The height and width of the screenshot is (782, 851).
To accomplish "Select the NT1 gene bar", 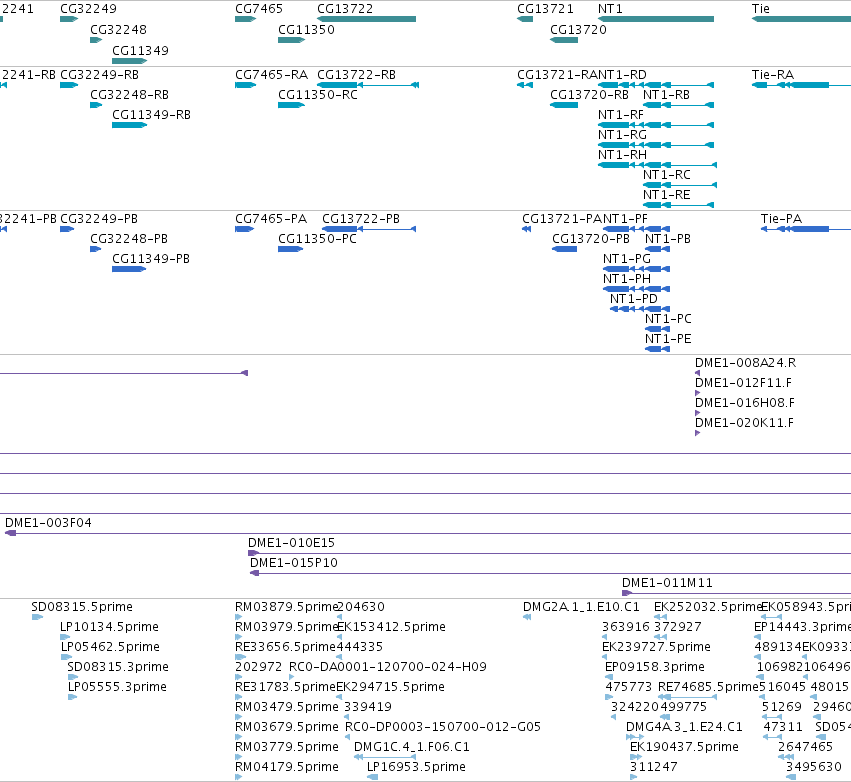I will (656, 19).
